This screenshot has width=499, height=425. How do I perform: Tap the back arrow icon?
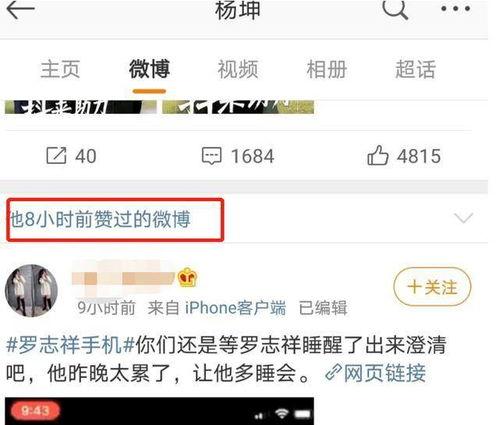click(x=20, y=9)
